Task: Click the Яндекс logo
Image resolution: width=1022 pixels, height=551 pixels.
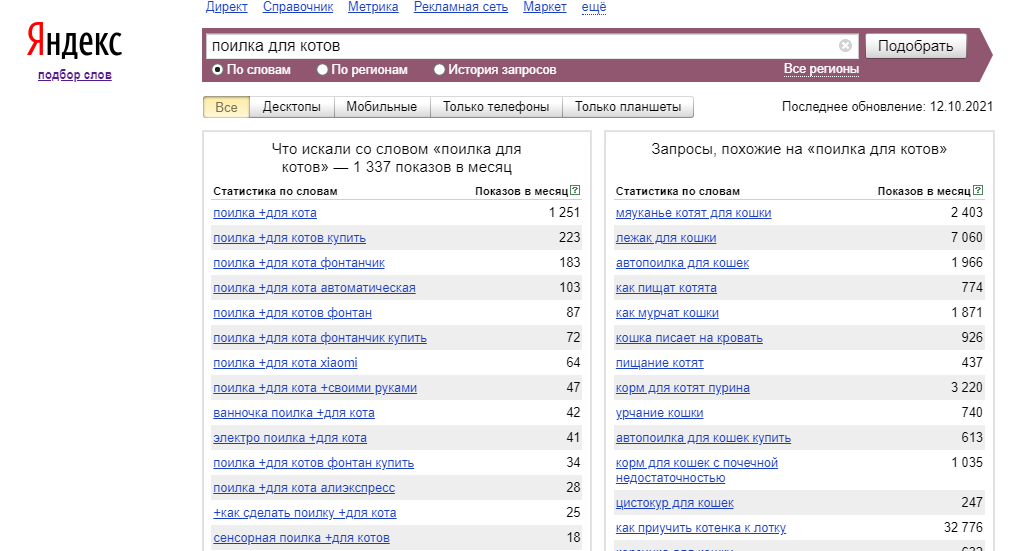Action: (x=74, y=40)
